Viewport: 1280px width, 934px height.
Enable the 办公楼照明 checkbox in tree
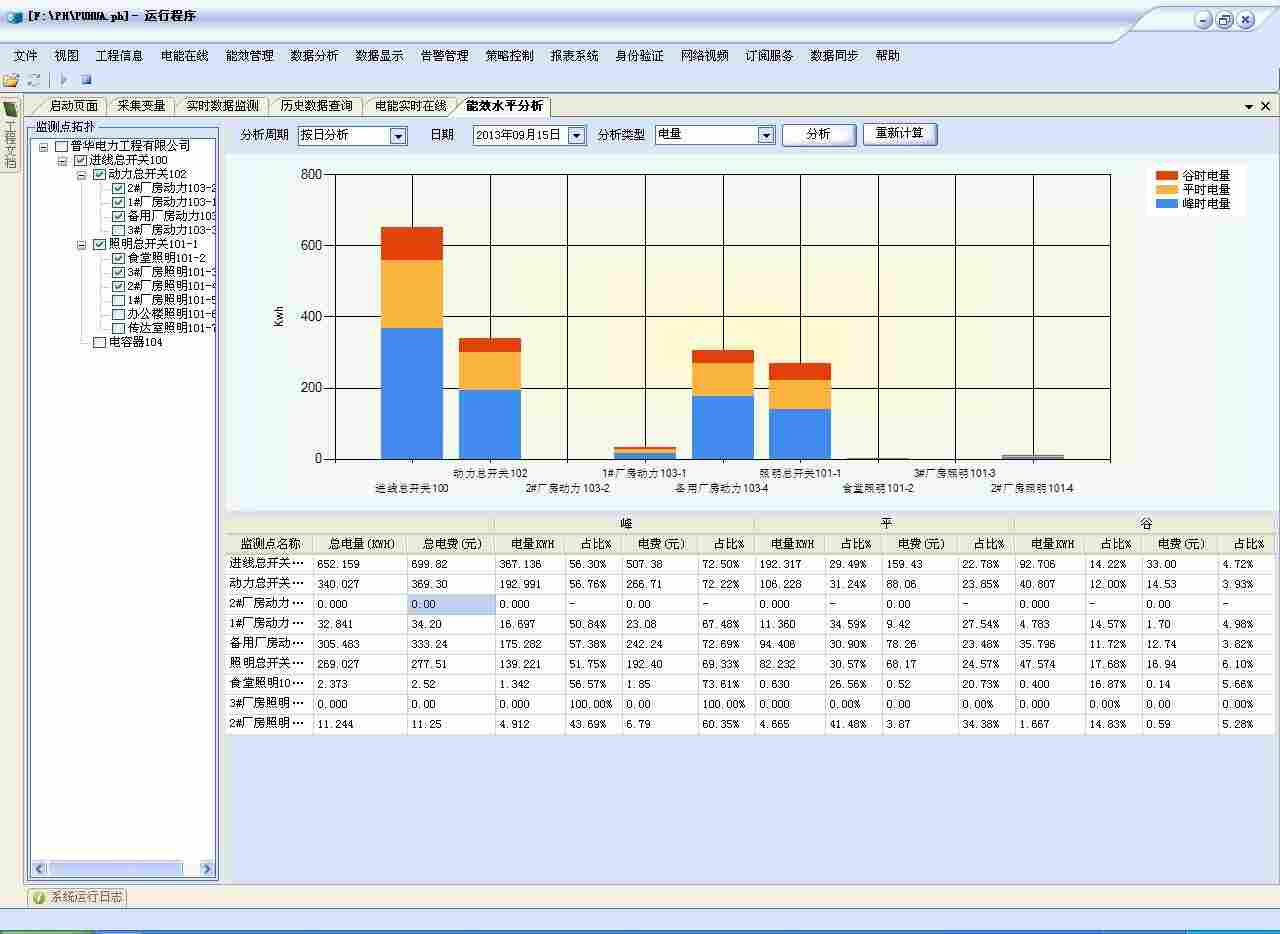coord(119,314)
